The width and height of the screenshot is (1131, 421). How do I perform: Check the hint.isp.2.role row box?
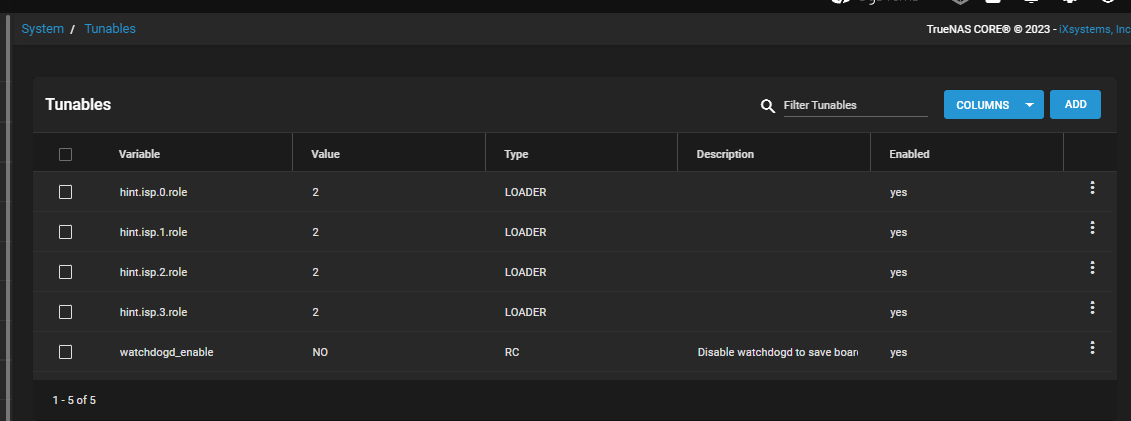[66, 272]
